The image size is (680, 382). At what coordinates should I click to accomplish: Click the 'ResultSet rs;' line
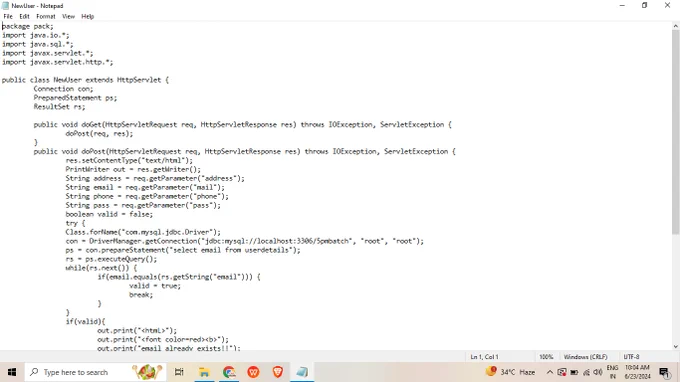pyautogui.click(x=59, y=107)
